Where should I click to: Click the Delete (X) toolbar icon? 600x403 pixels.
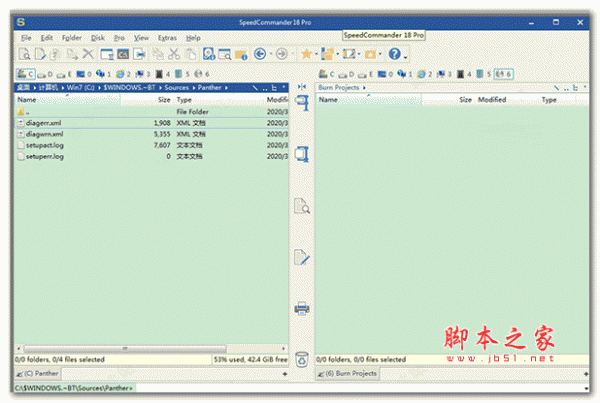click(x=88, y=54)
